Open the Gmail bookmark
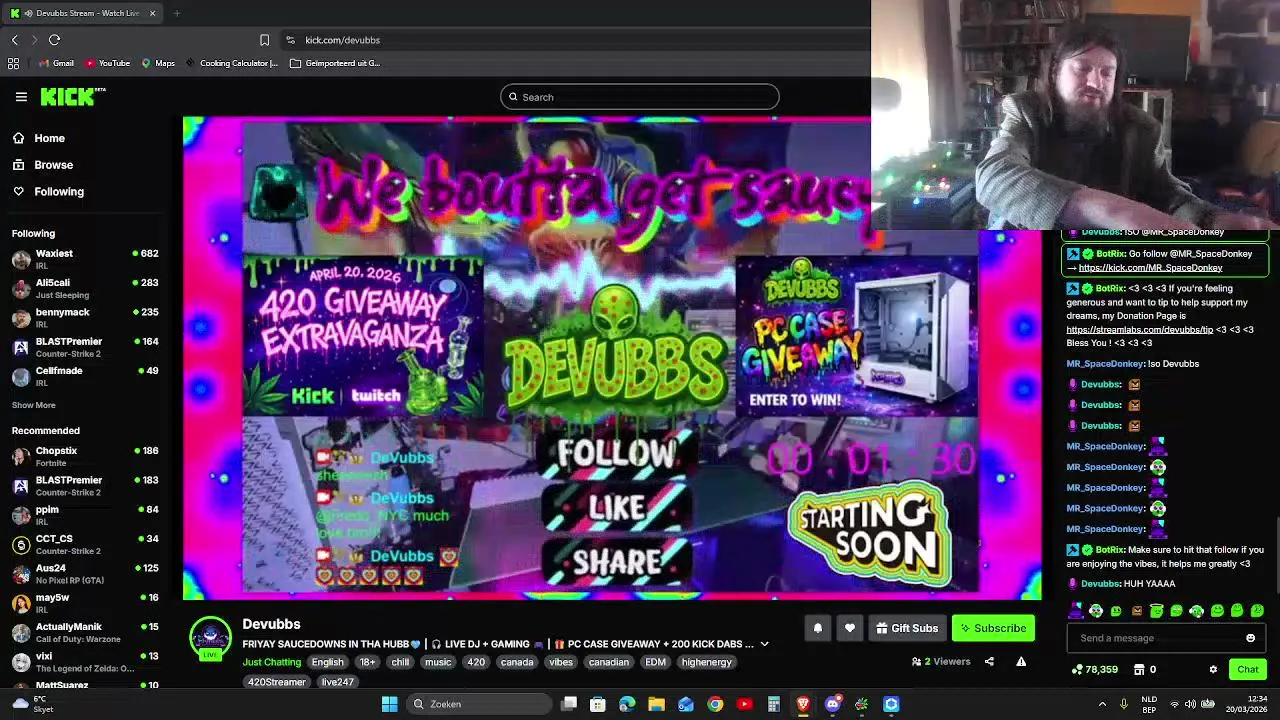 56,63
